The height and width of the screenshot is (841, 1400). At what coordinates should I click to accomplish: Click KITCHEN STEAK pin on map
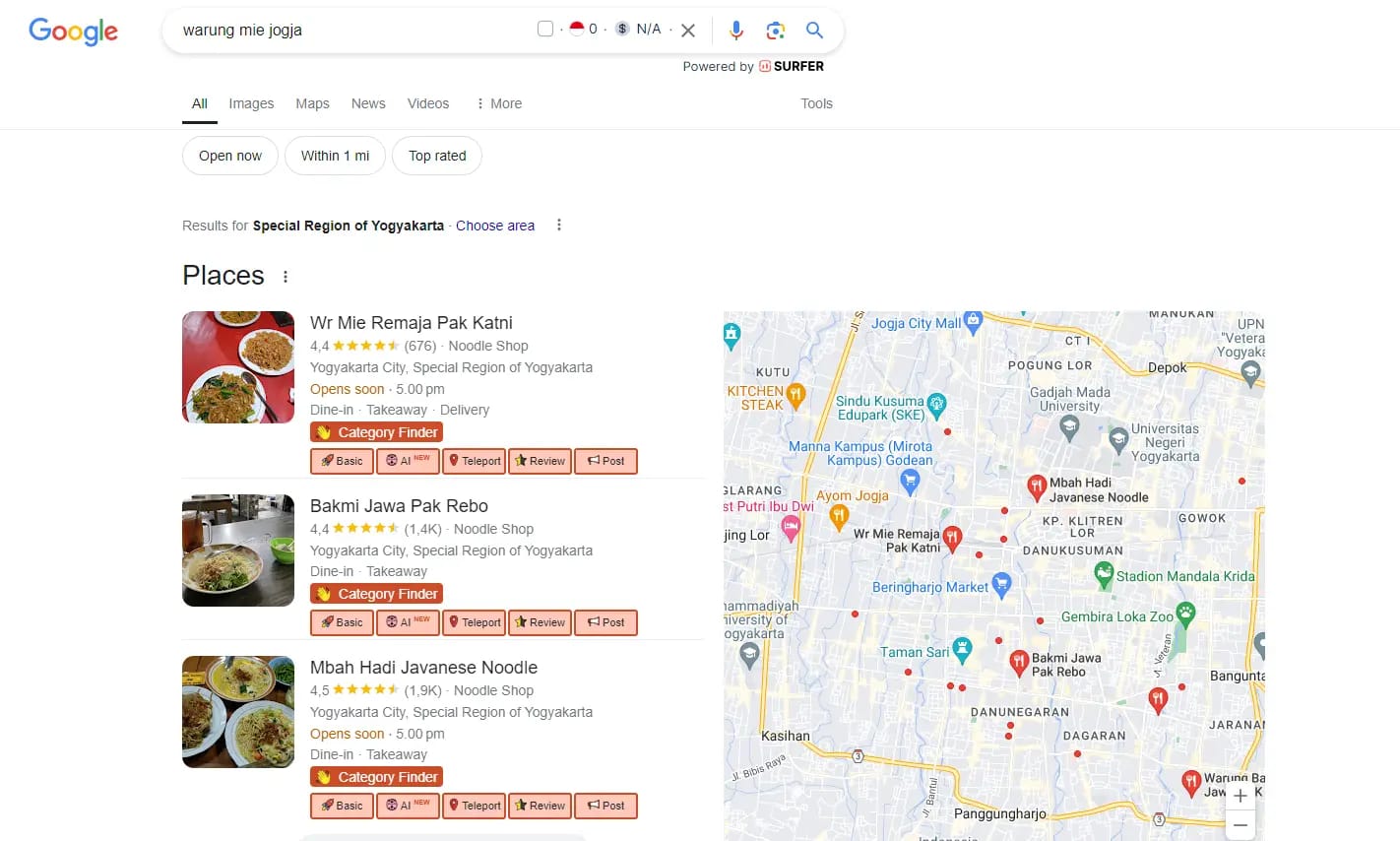(x=795, y=396)
